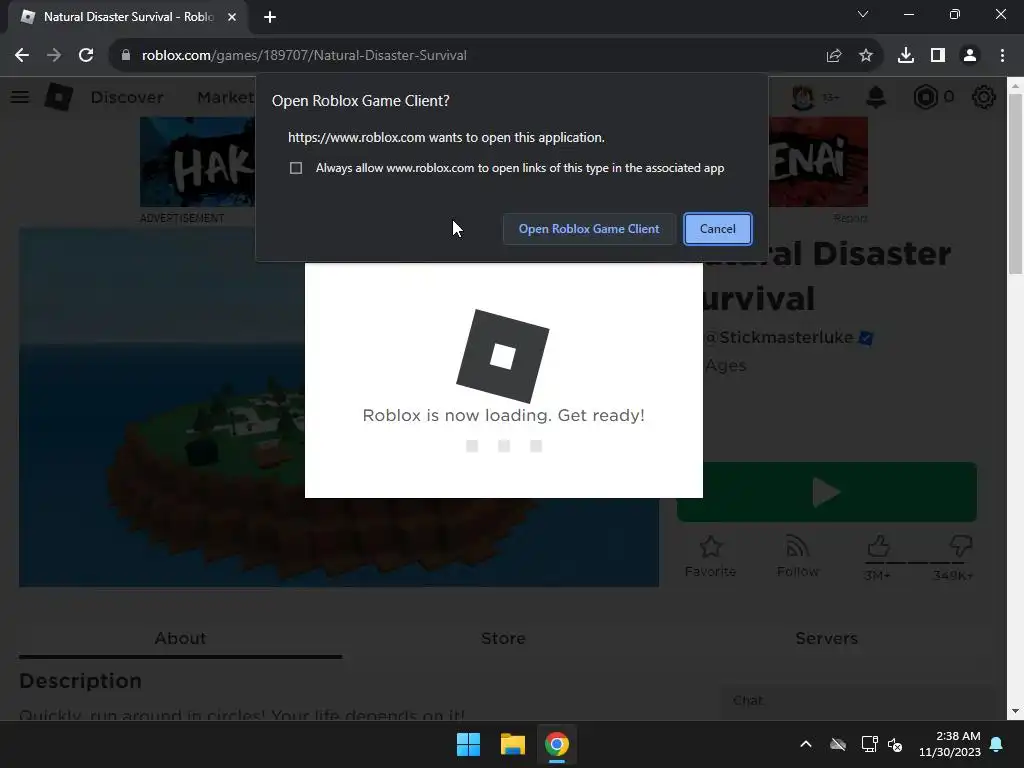Image resolution: width=1024 pixels, height=768 pixels.
Task: Open Chrome downloads icon
Action: tap(905, 56)
